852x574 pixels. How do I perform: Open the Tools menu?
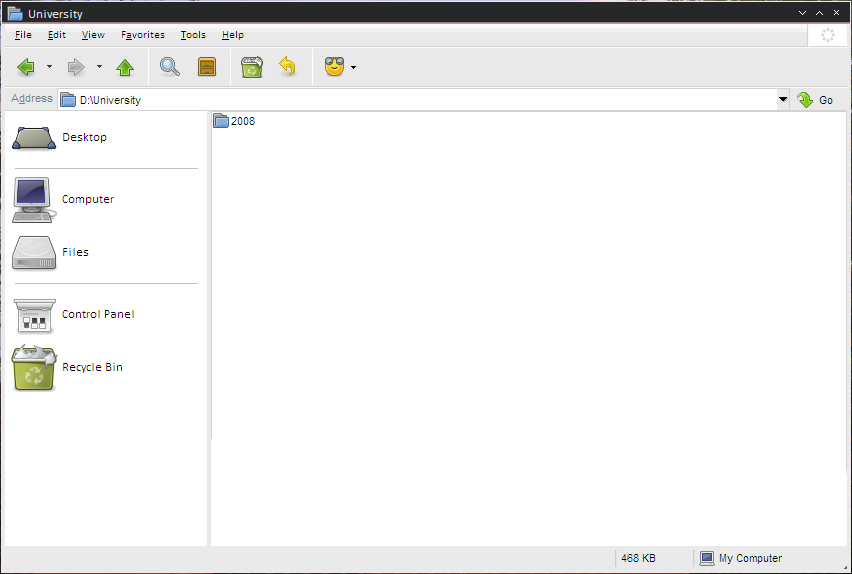point(193,35)
